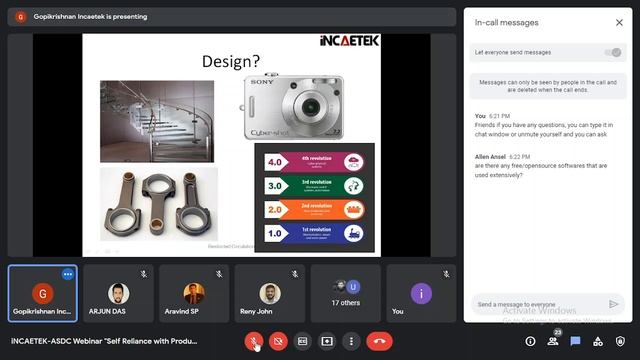This screenshot has width=640, height=360.
Task: Click muted mic icon on You tile
Action: 447,274
